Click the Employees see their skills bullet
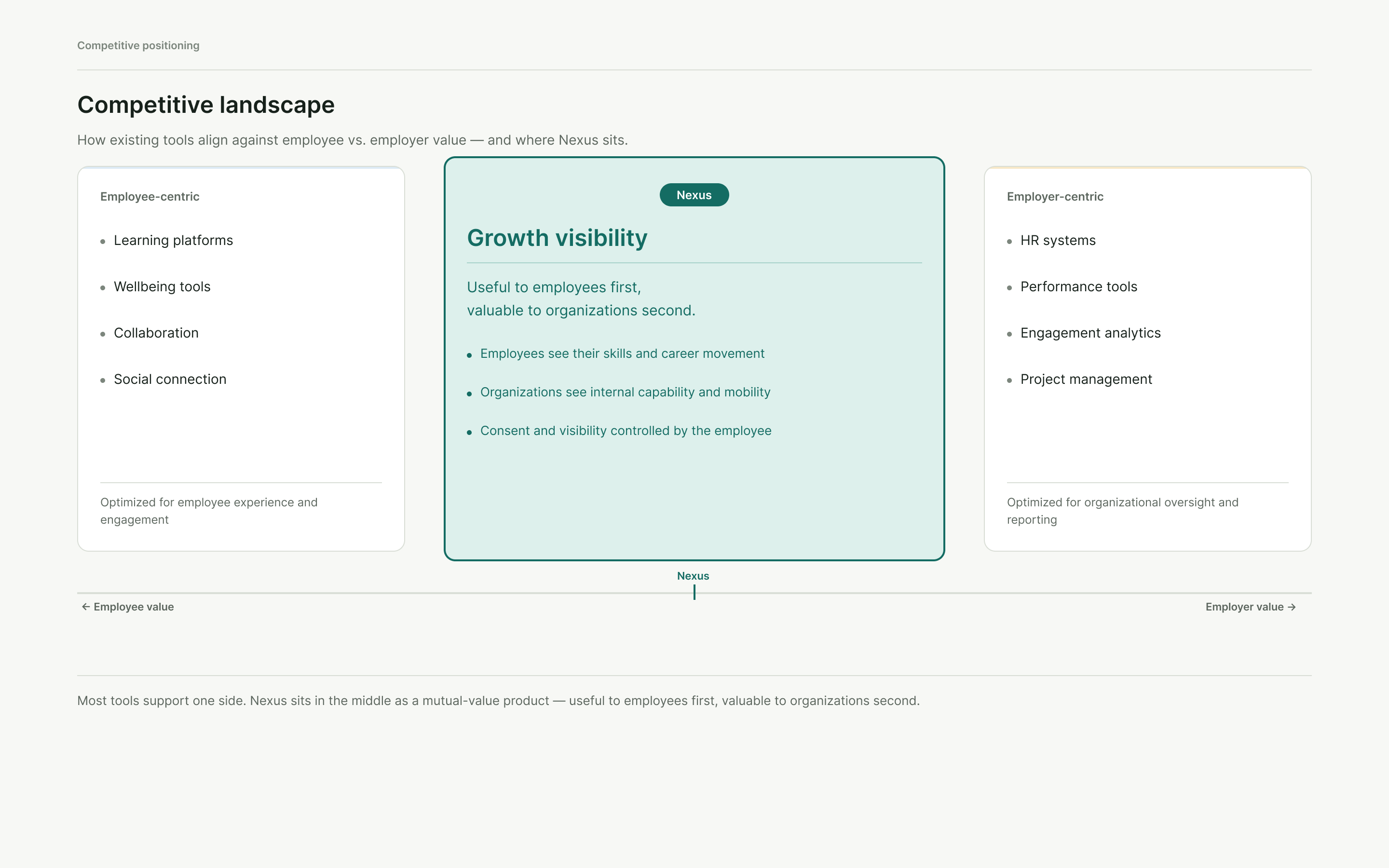Screen dimensions: 1389x868 click(x=615, y=353)
